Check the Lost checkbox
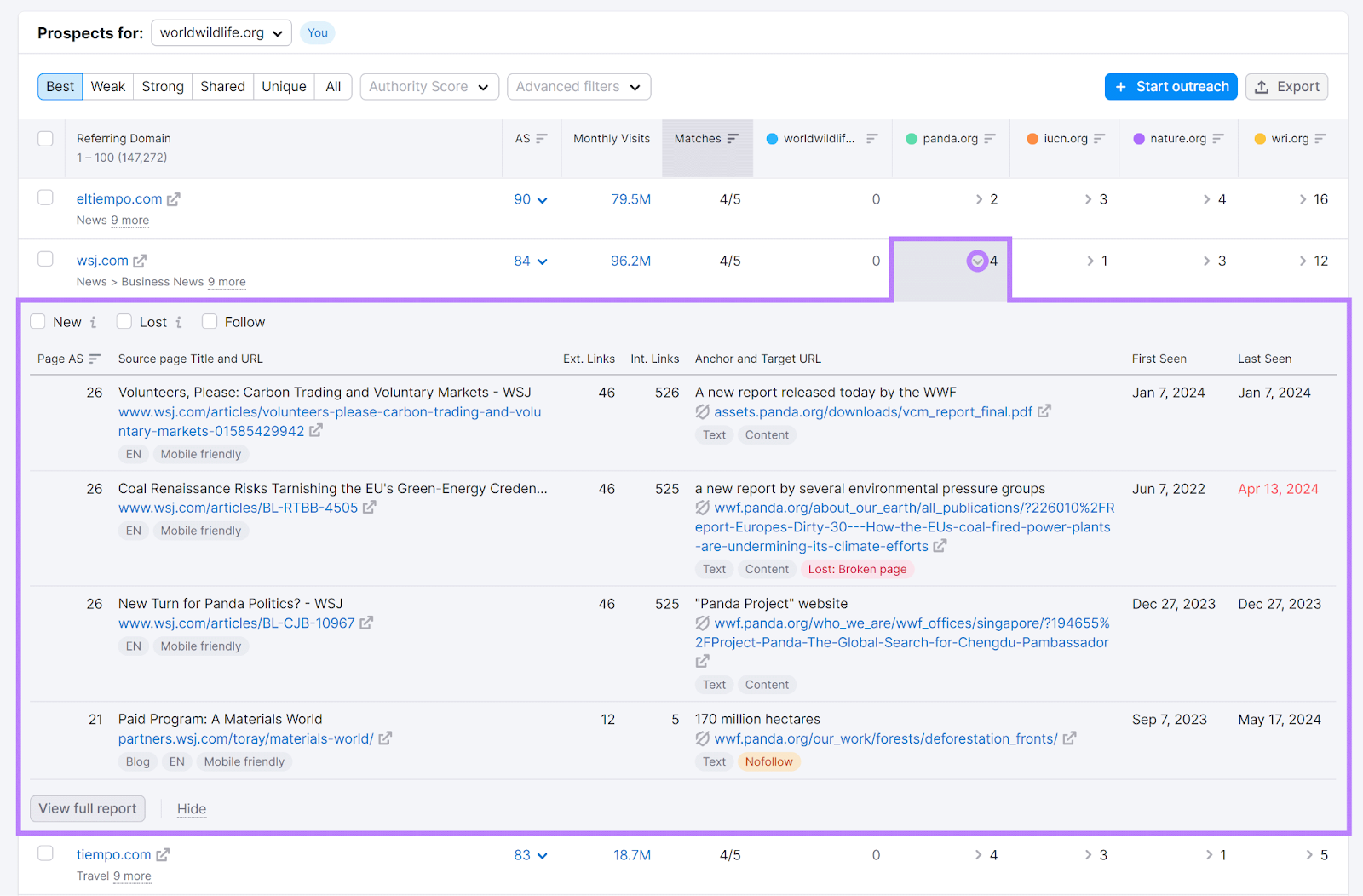Screen dimensions: 1363x896 [124, 321]
